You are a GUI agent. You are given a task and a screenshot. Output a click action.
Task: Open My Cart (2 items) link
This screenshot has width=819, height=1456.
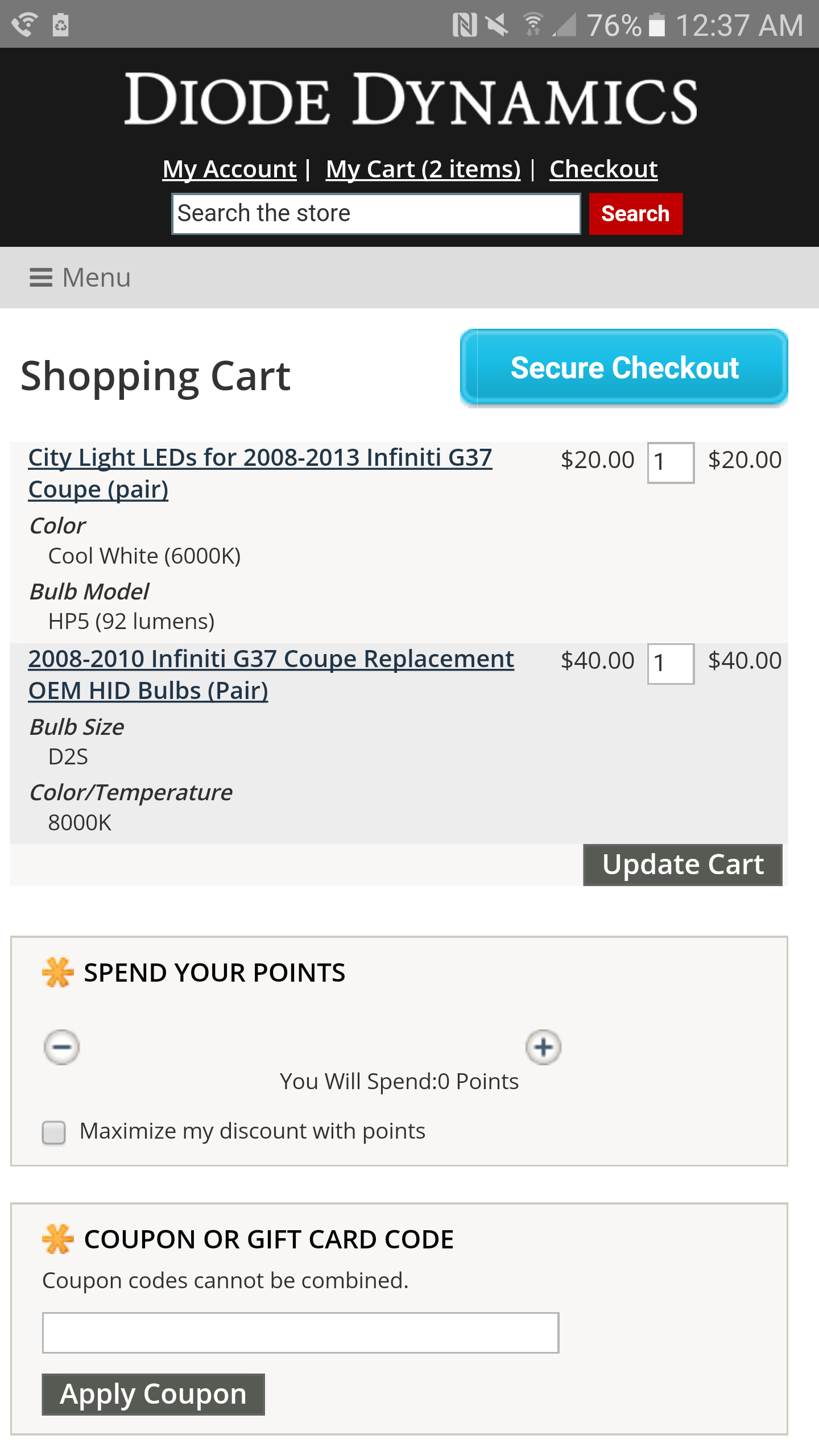[x=423, y=169]
